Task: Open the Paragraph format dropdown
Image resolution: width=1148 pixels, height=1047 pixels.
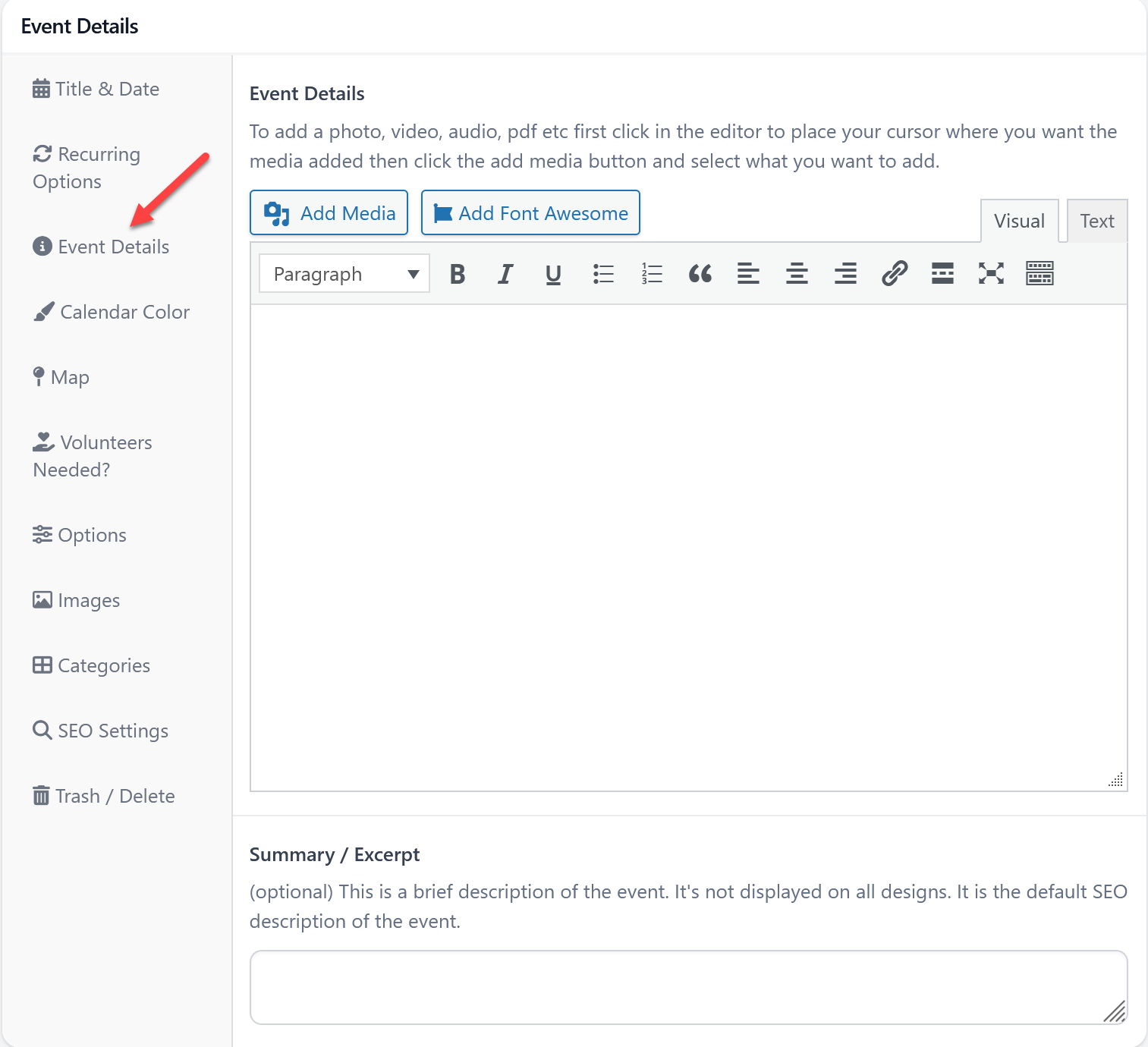Action: [x=344, y=274]
